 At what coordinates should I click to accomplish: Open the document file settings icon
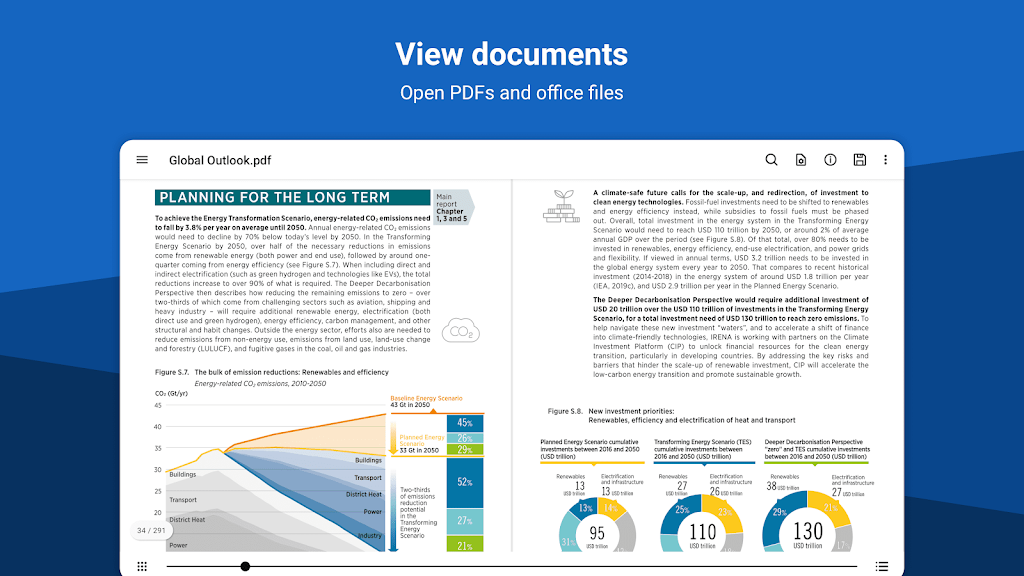coord(800,160)
